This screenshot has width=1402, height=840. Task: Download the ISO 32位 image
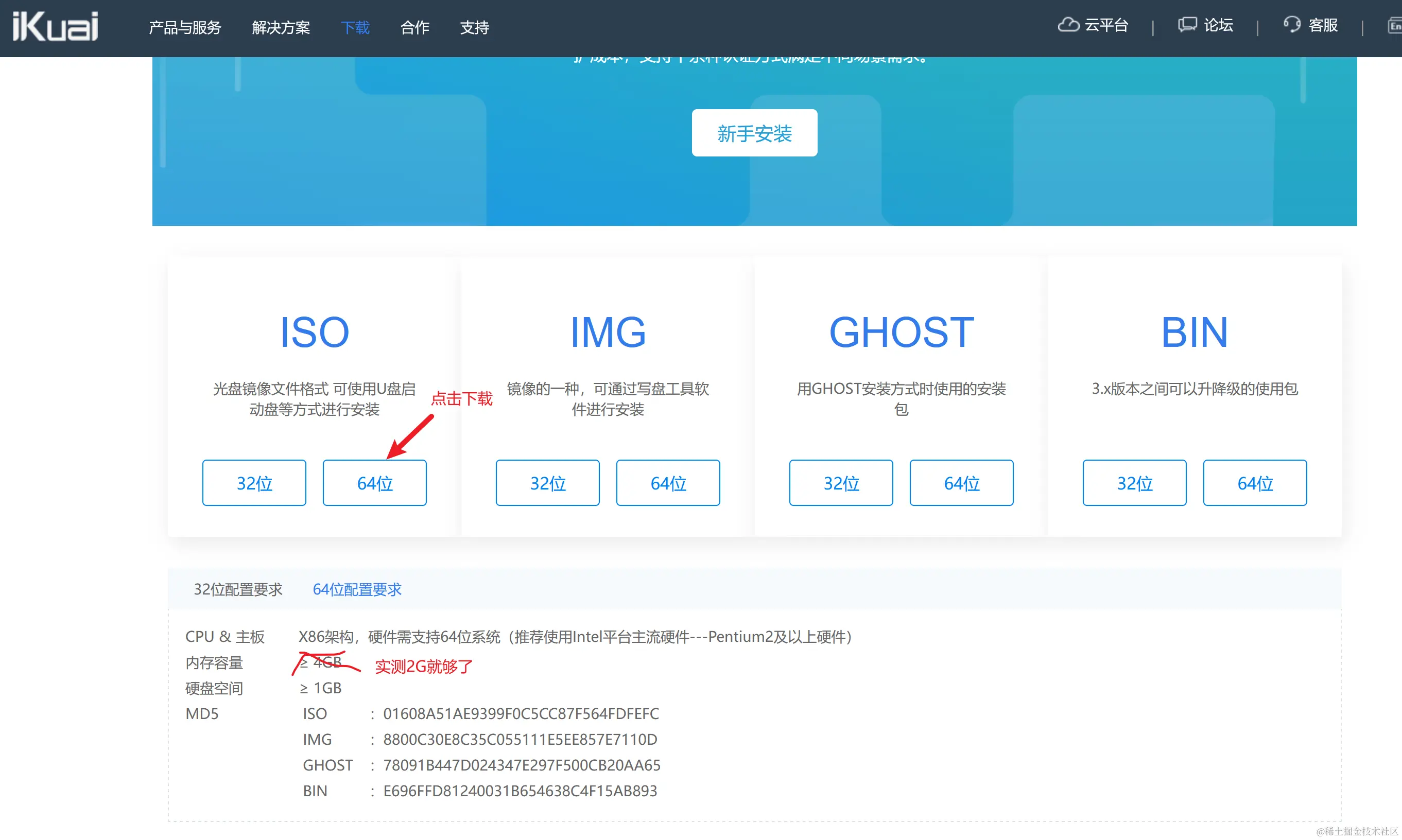coord(254,483)
